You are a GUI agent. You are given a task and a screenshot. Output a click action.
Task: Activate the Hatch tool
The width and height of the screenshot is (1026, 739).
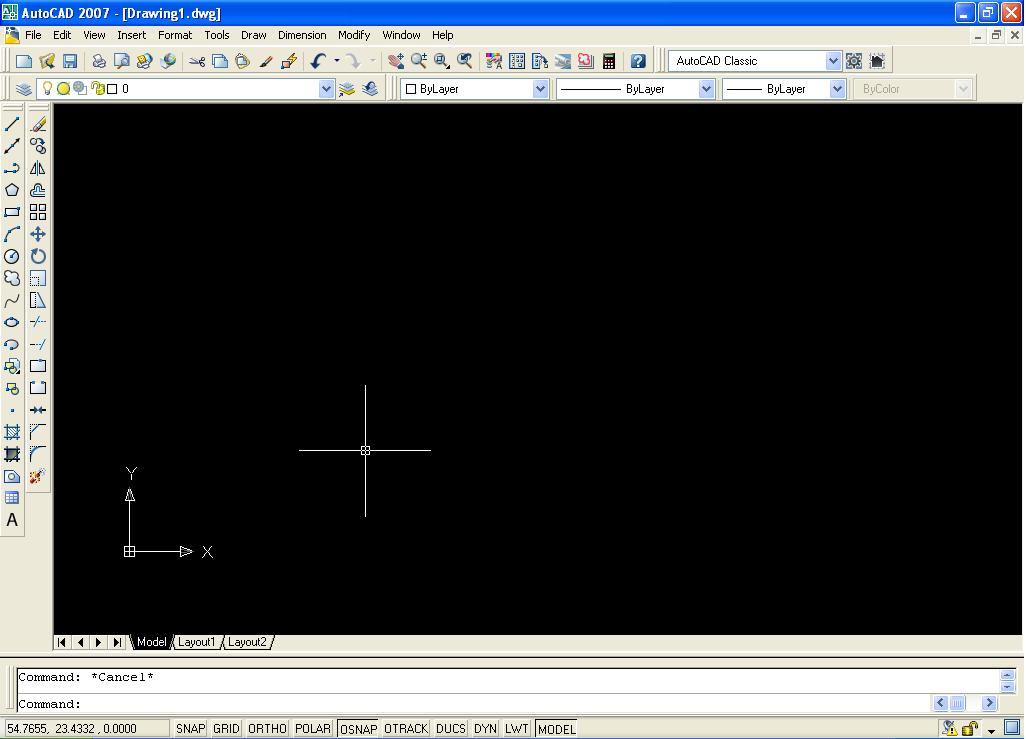(x=12, y=431)
